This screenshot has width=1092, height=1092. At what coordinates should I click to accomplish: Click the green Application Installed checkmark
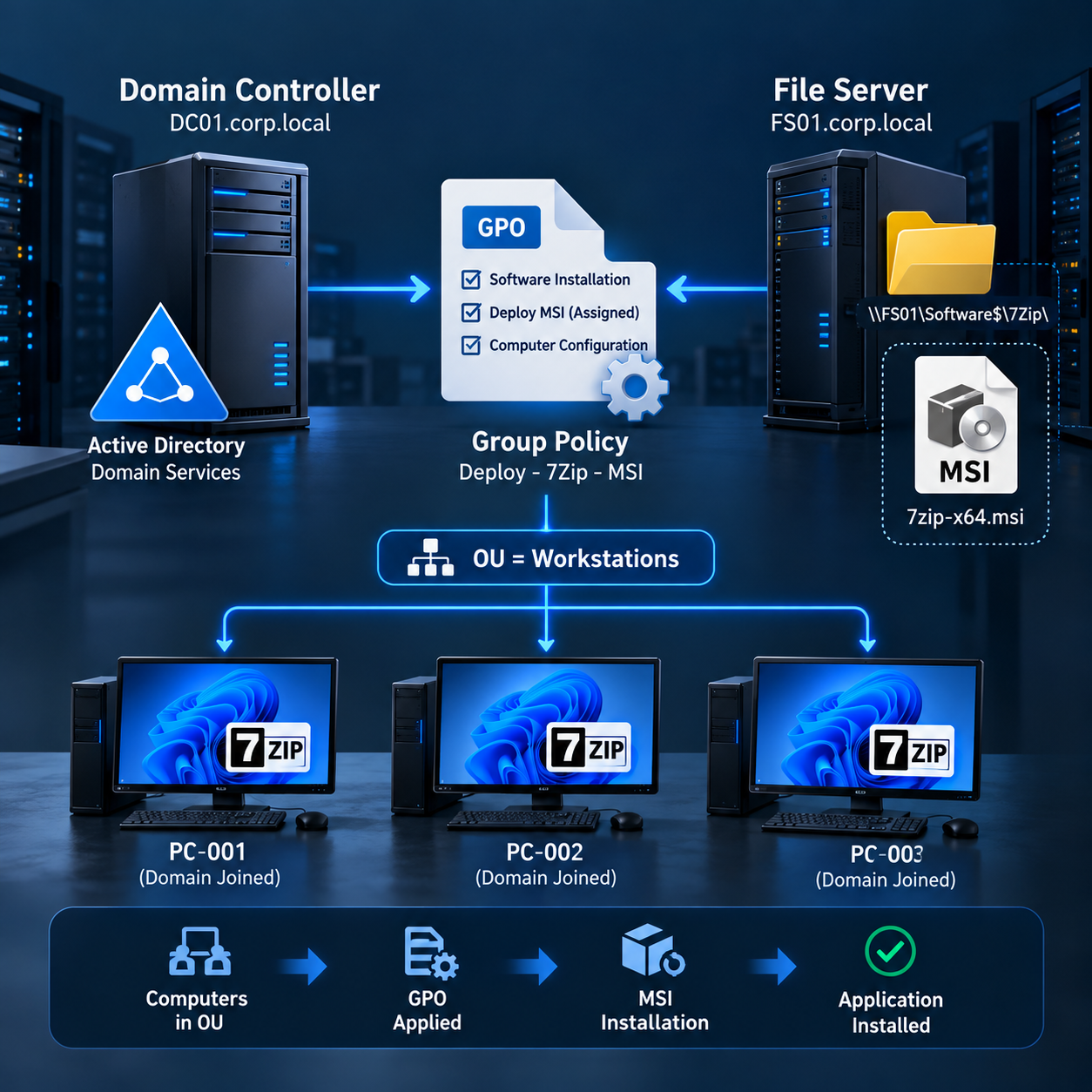(890, 951)
